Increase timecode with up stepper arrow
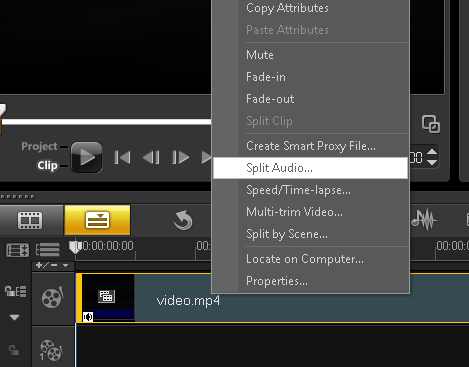469x367 pixels. pyautogui.click(x=432, y=152)
